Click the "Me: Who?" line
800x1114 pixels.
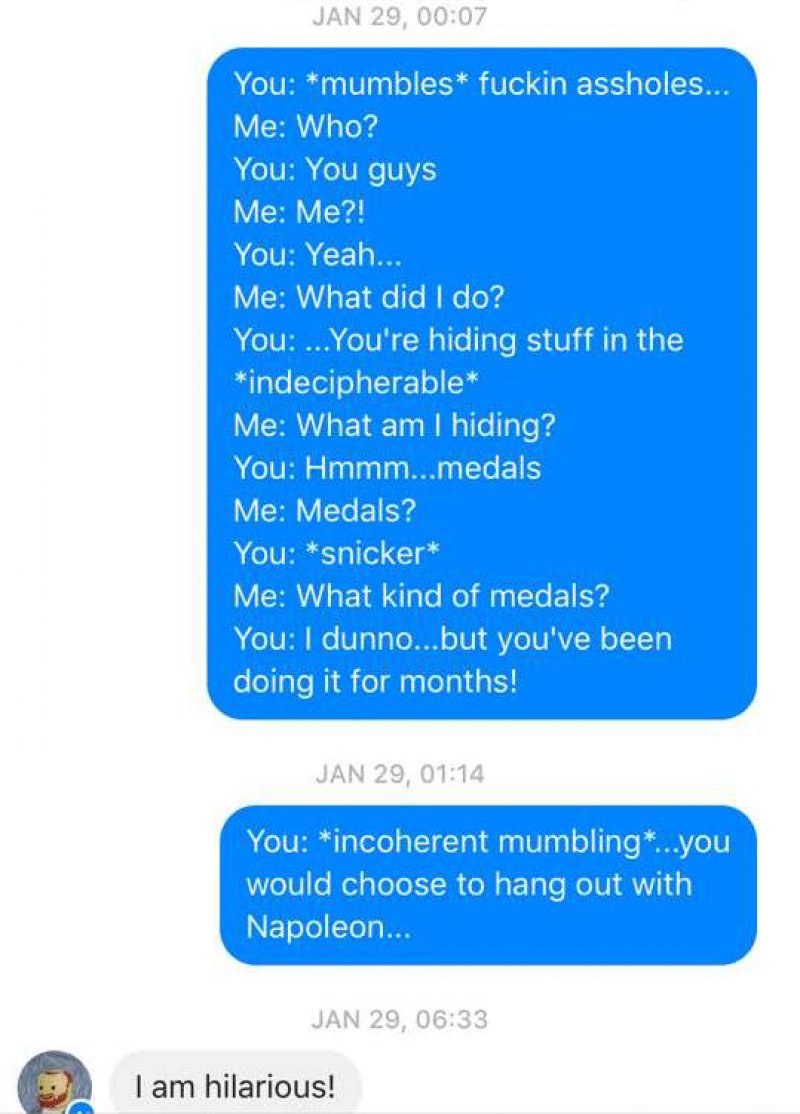pos(306,126)
